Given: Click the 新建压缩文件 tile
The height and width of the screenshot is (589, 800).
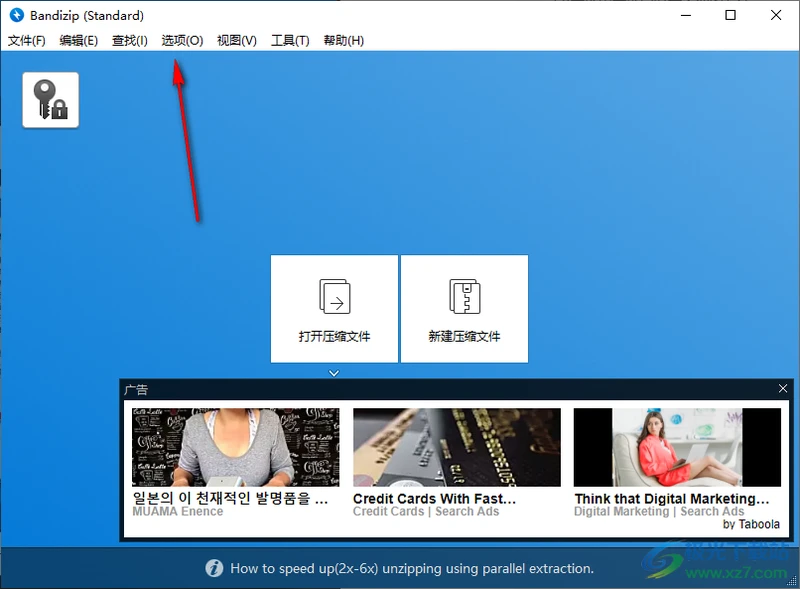Looking at the screenshot, I should click(x=464, y=309).
